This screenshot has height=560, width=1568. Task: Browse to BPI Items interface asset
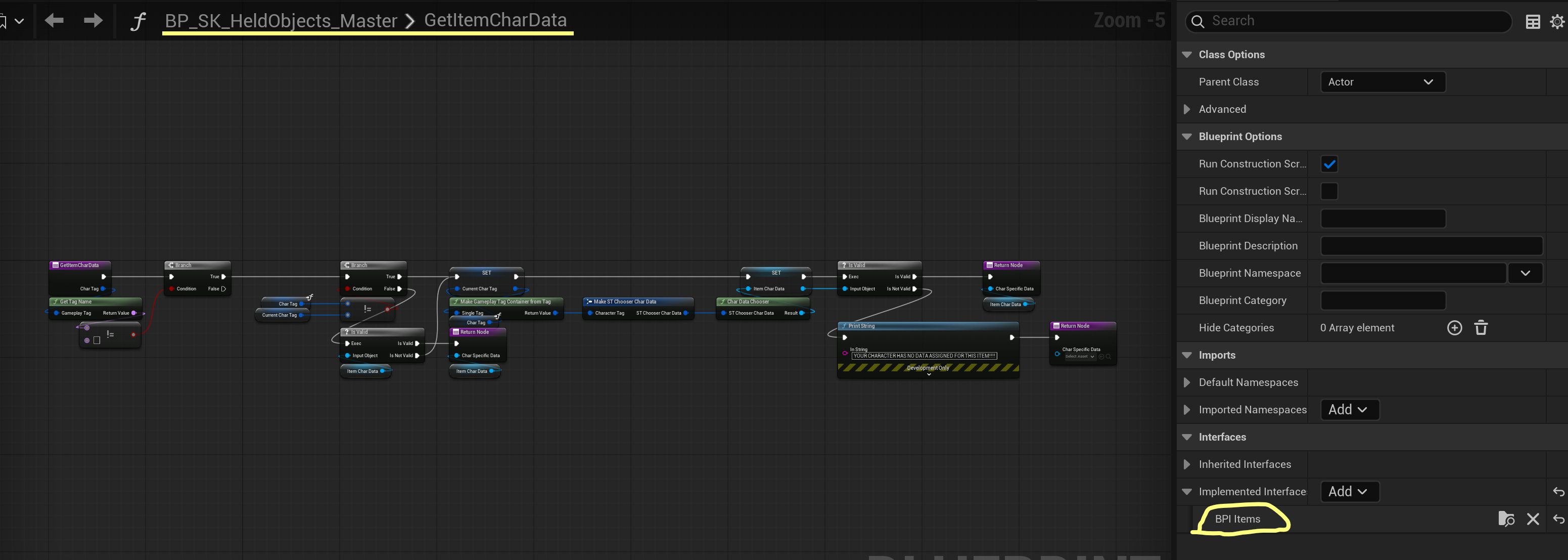[x=1505, y=519]
